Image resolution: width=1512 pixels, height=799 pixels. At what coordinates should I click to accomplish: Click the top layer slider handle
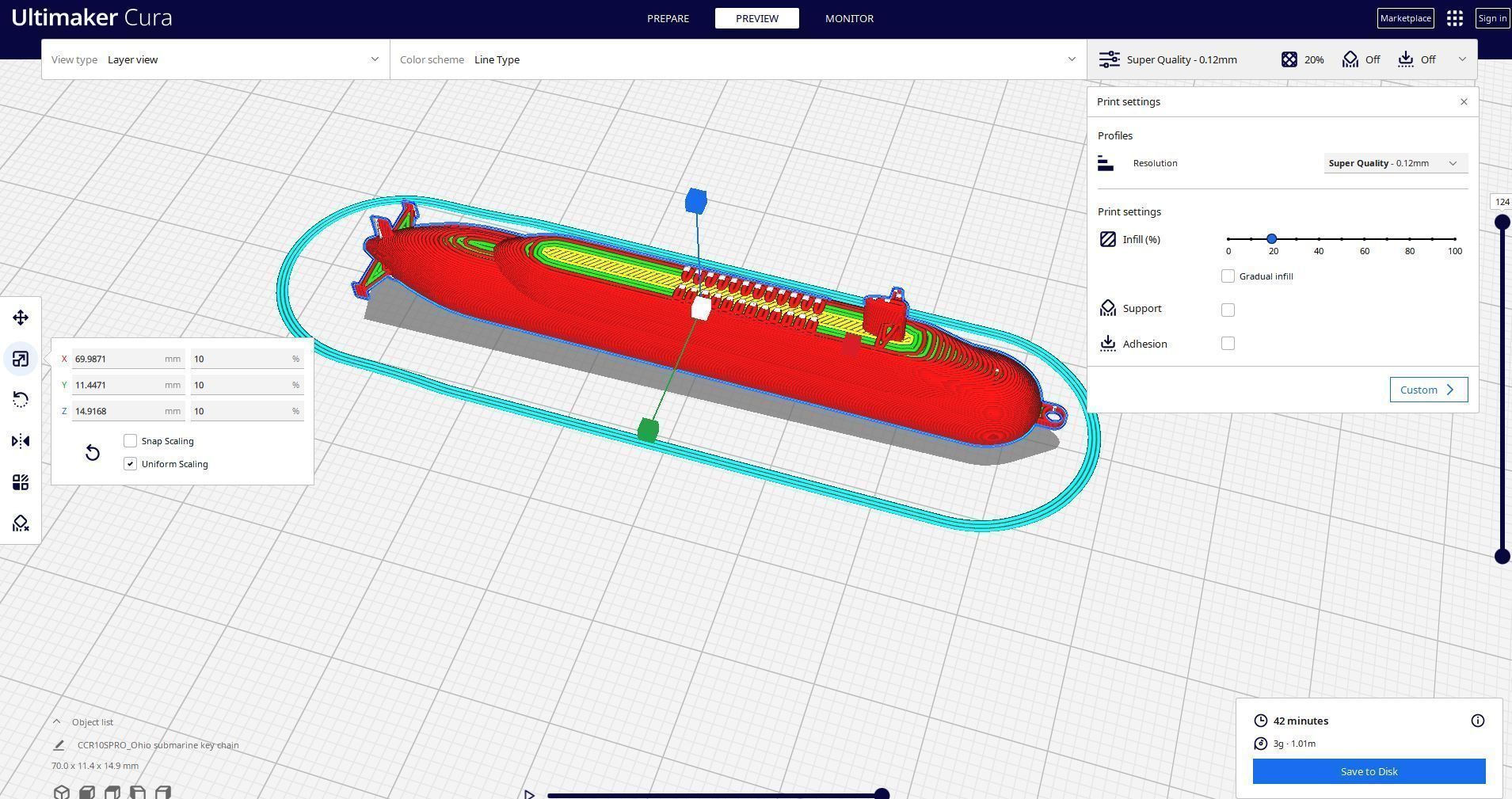(x=1502, y=223)
